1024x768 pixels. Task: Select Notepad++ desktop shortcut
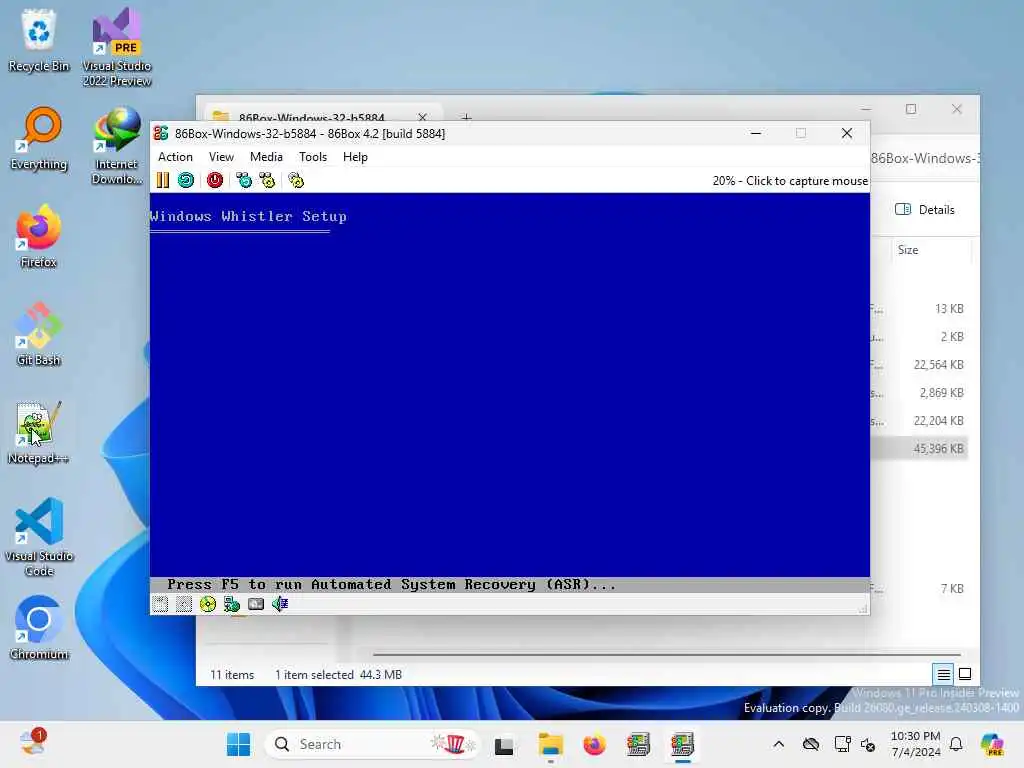click(x=39, y=432)
